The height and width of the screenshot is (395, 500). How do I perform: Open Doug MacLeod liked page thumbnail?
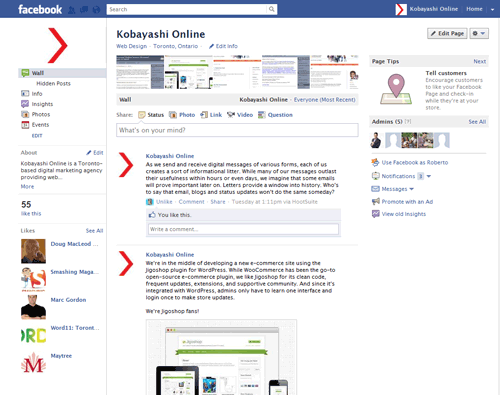(33, 251)
